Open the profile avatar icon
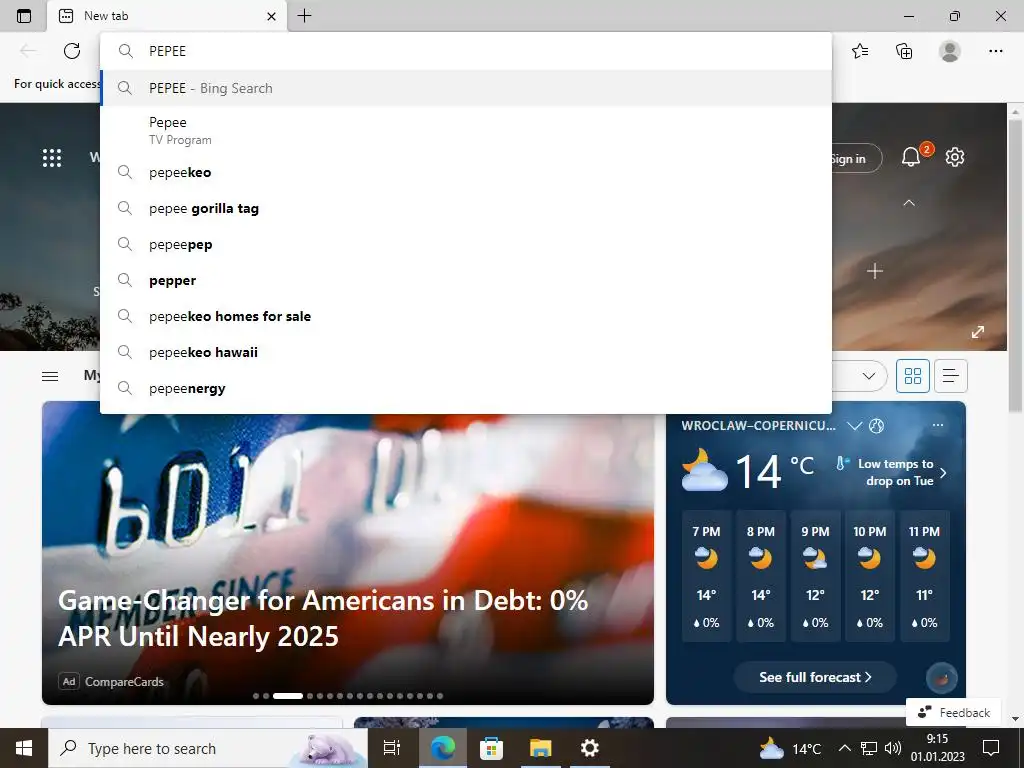1024x768 pixels. coord(950,51)
